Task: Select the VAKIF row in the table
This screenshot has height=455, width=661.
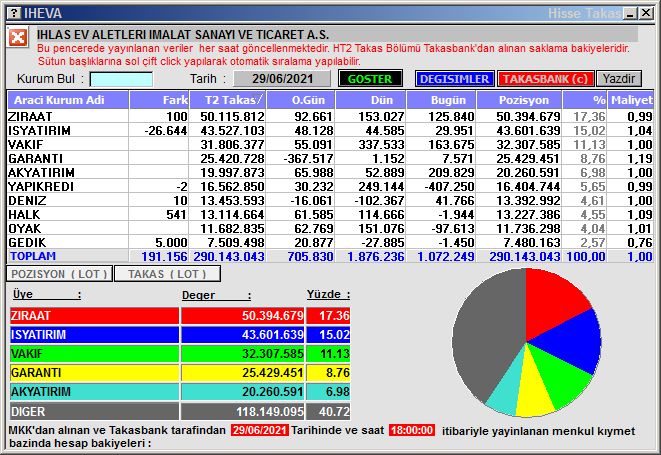Action: 330,144
